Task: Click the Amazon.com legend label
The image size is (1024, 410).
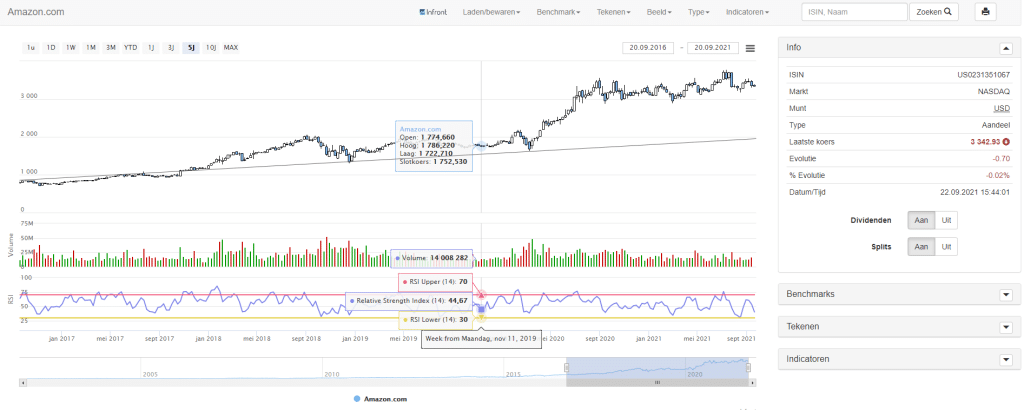Action: (x=385, y=398)
